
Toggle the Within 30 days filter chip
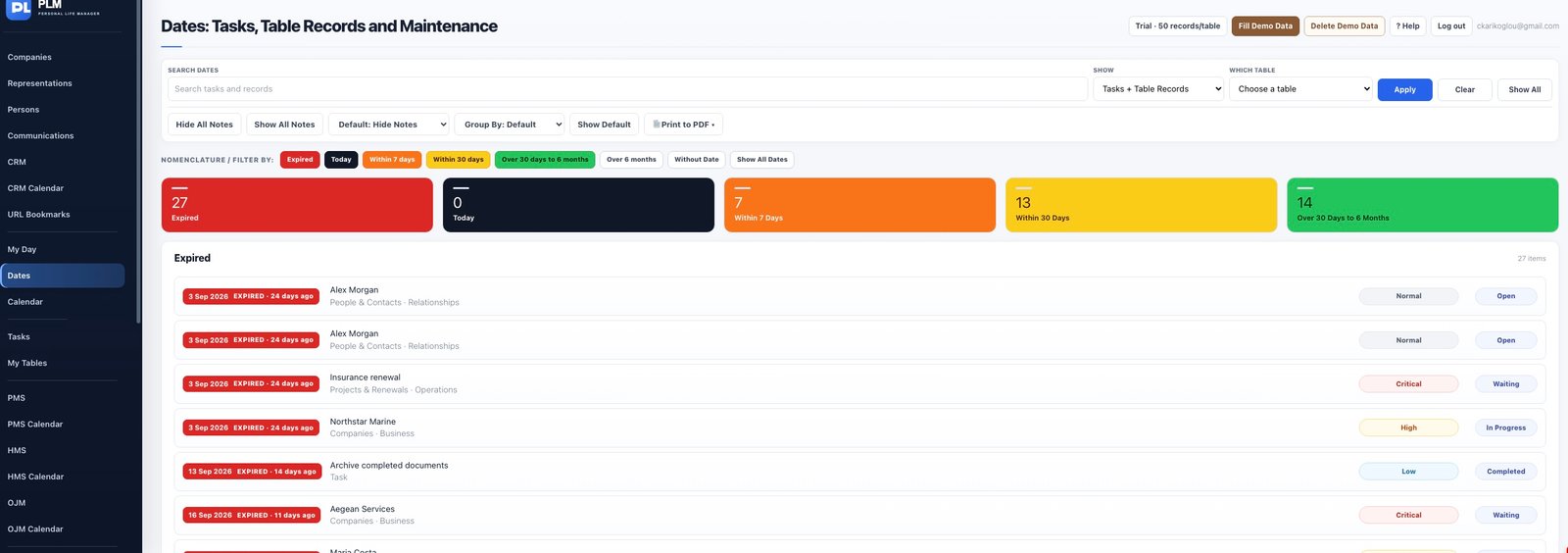(x=459, y=160)
